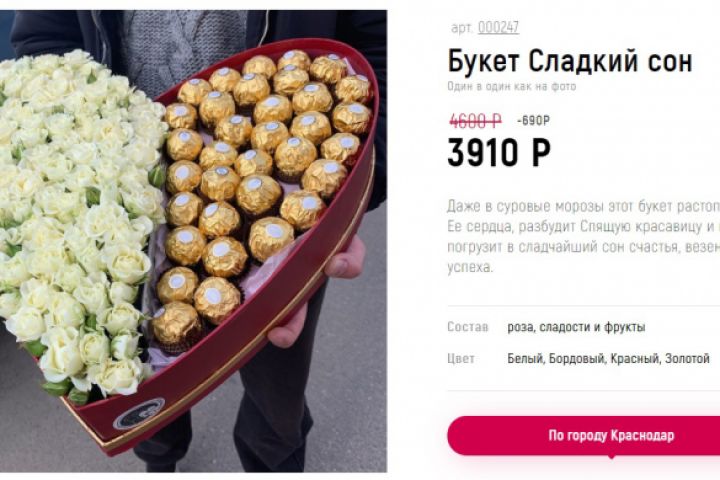Click the product description paragraph
Screen dimensions: 720x480
584,237
